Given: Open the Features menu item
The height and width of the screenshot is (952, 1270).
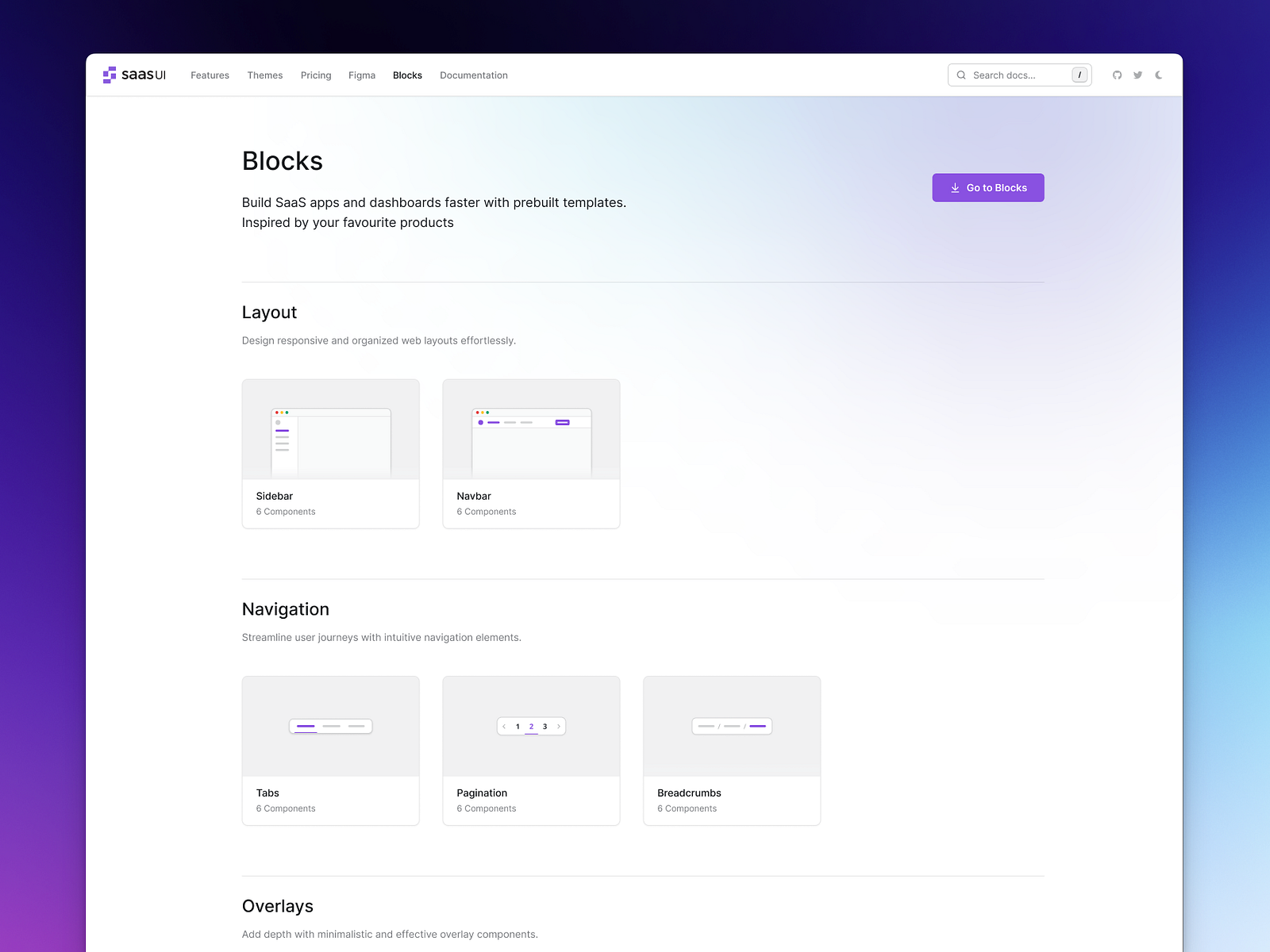Looking at the screenshot, I should [x=210, y=75].
